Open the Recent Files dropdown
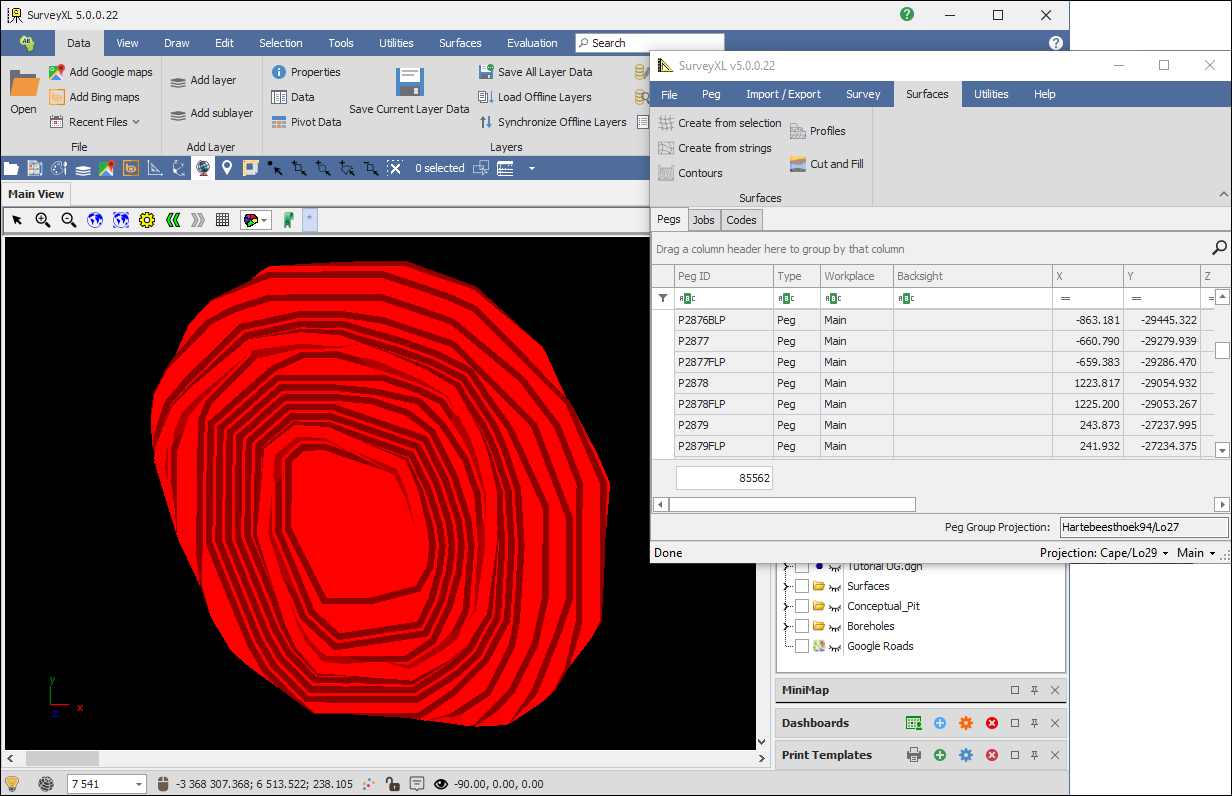 point(96,122)
